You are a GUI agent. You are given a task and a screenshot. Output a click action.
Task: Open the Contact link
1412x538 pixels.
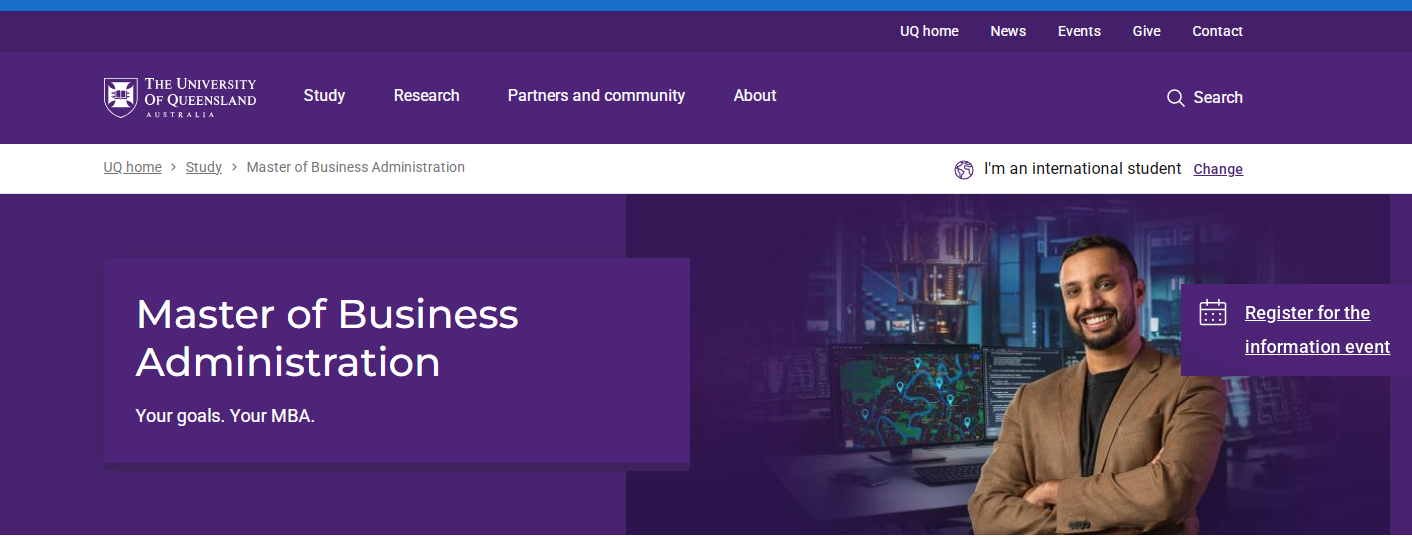coord(1216,31)
